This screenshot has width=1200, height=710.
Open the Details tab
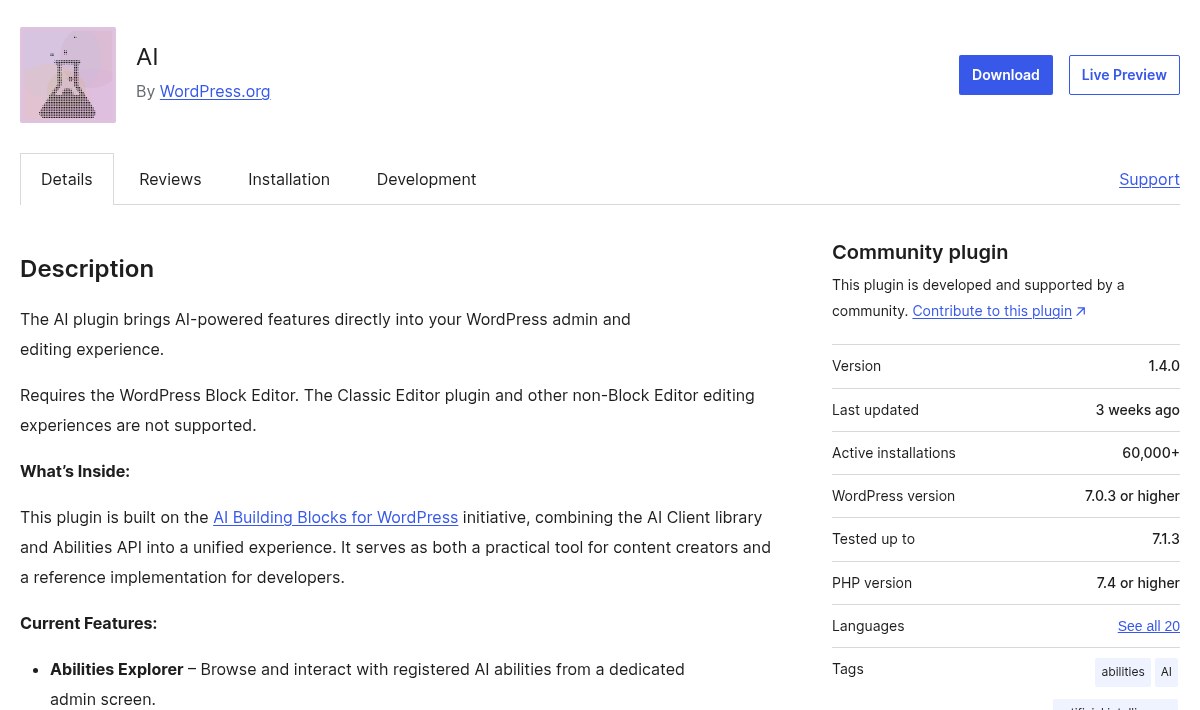pyautogui.click(x=67, y=179)
